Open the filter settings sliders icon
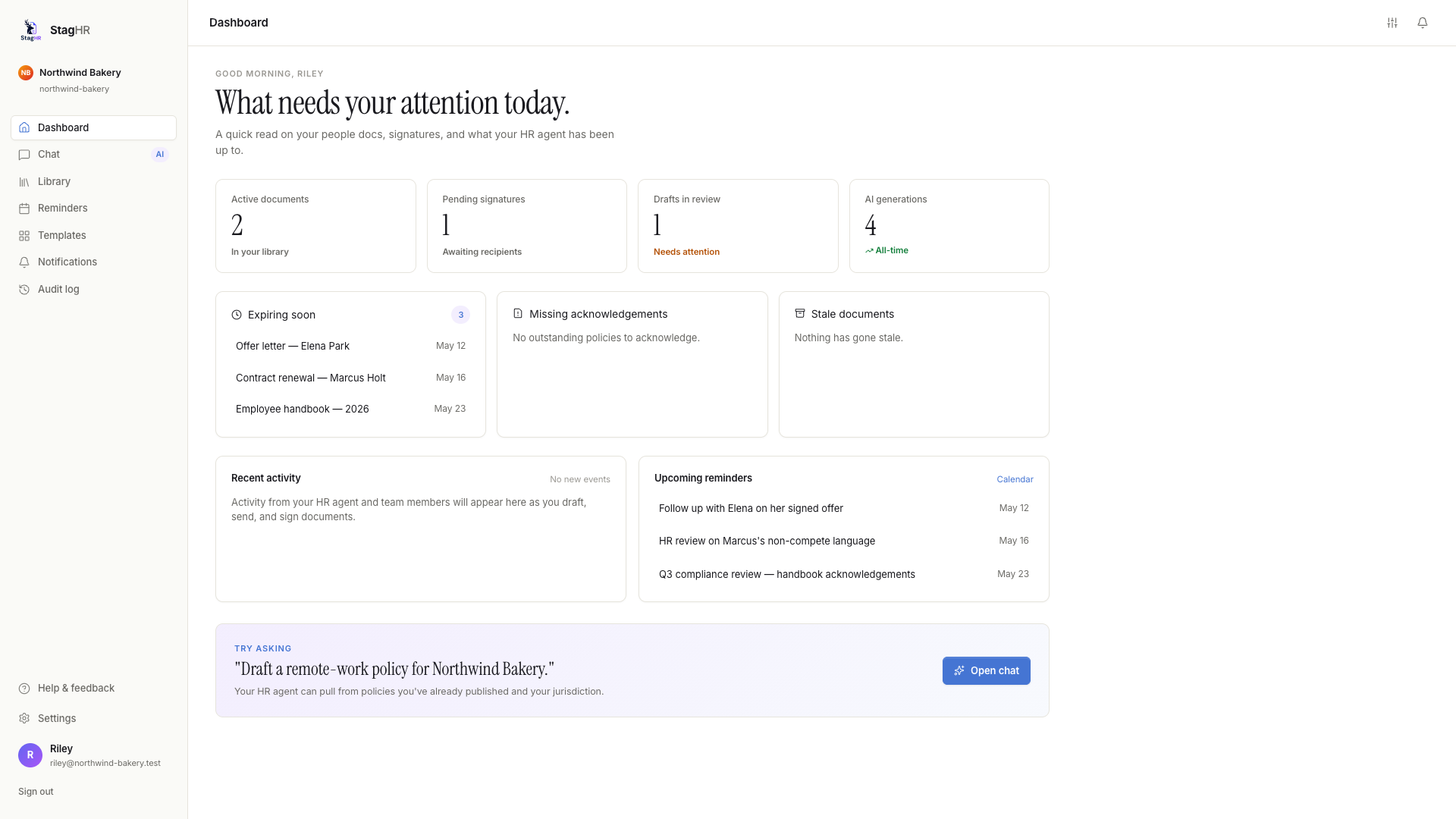 1392,23
